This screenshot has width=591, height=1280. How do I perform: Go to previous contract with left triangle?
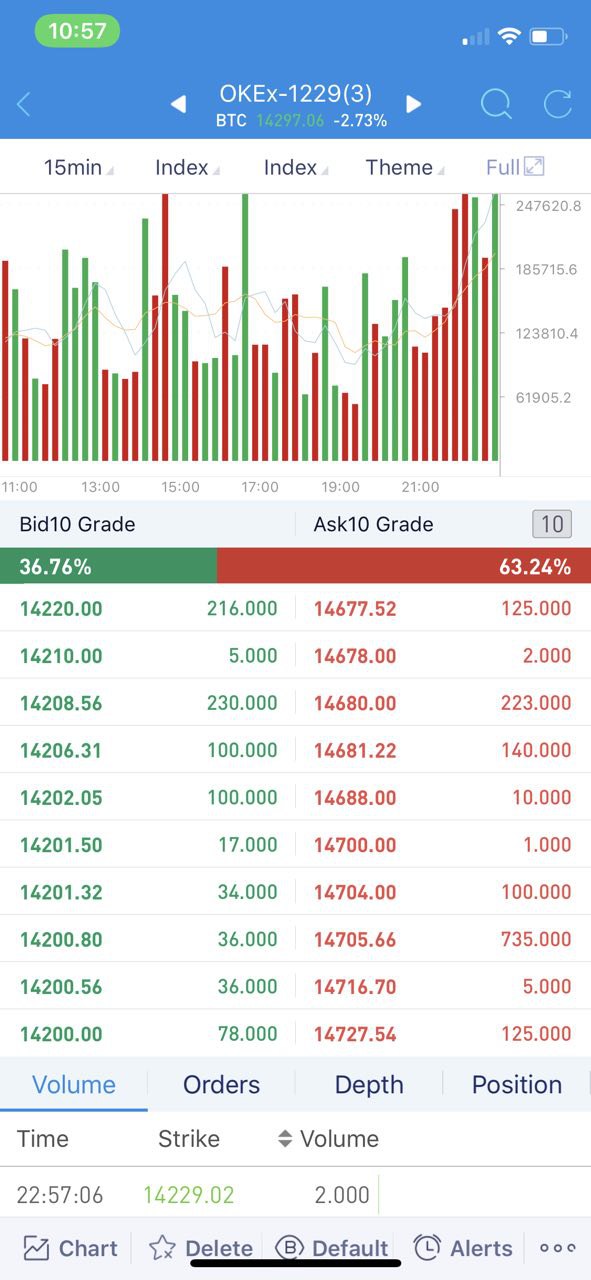click(x=178, y=104)
